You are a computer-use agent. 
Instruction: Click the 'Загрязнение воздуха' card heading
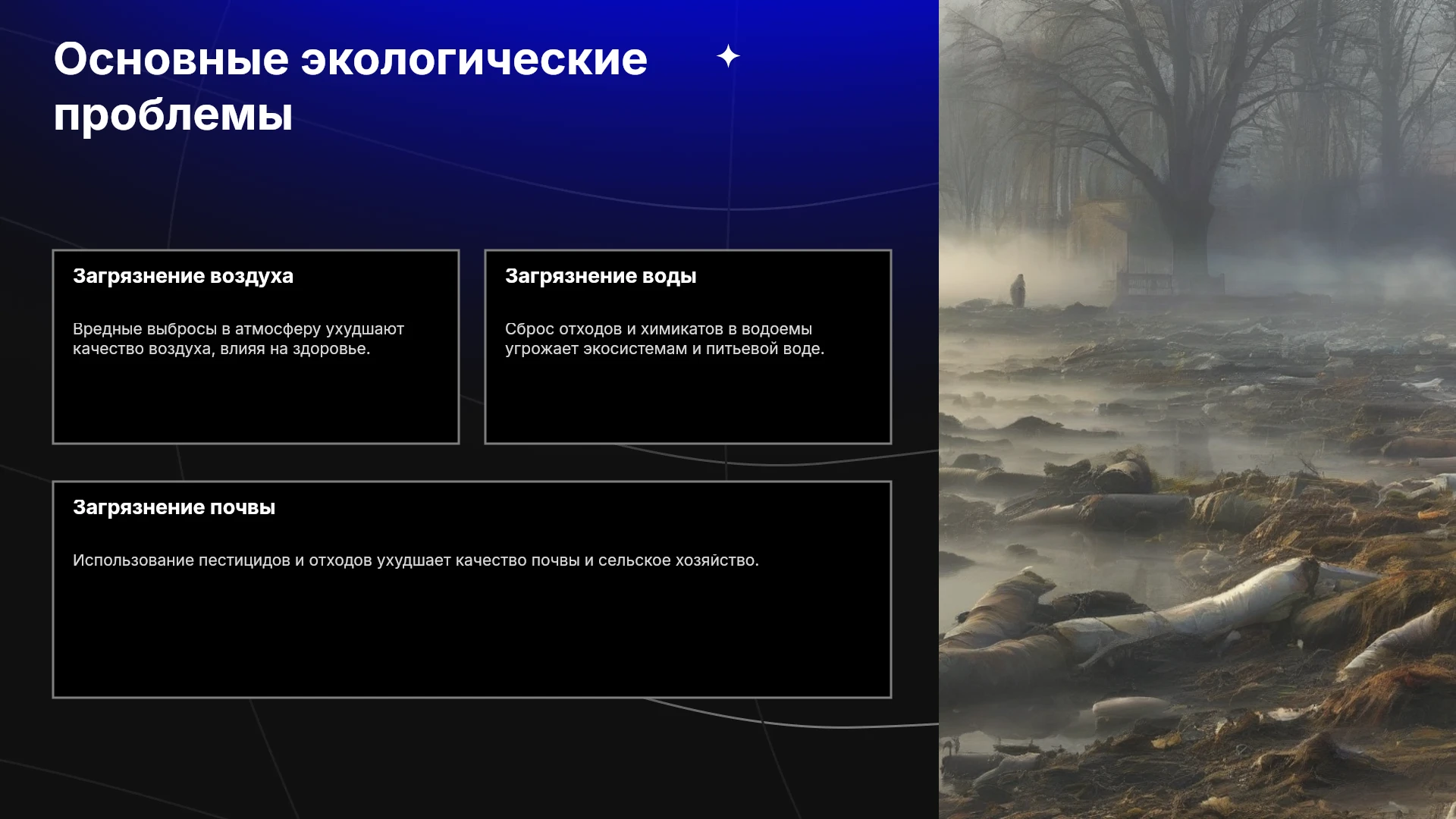pyautogui.click(x=183, y=276)
